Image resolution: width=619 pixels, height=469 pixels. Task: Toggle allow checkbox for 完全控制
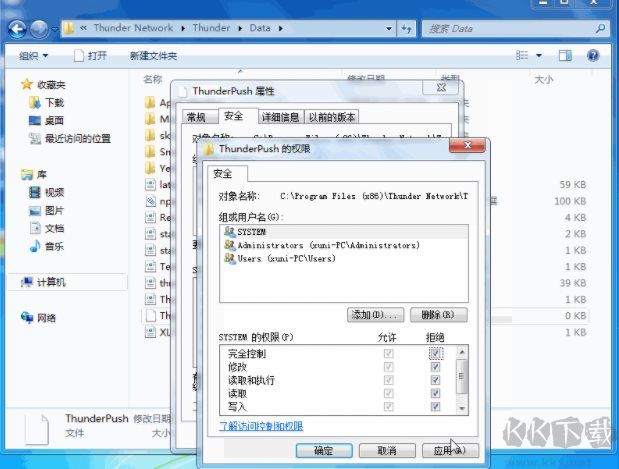[x=388, y=353]
